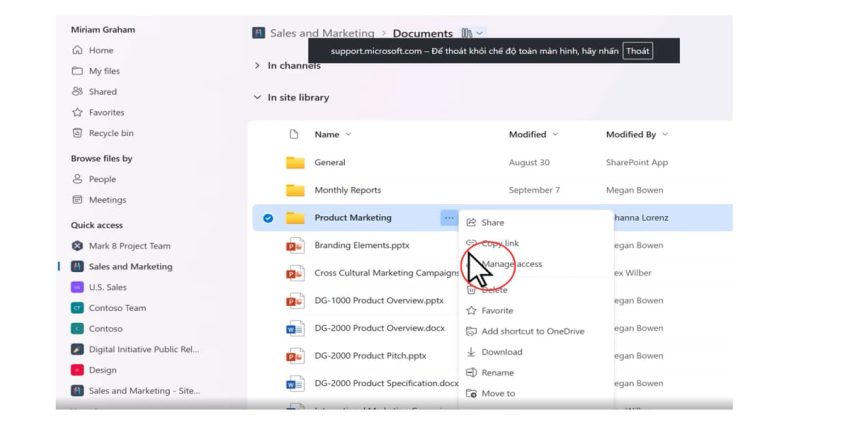Click the Sales and Marketing breadcrumb link
This screenshot has width=850, height=425.
tap(322, 33)
